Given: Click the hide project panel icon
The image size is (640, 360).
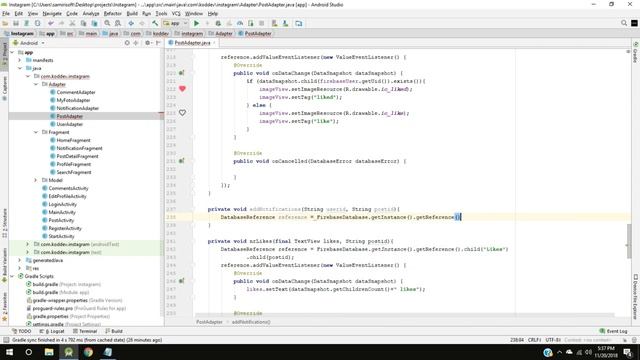Looking at the screenshot, I should [x=158, y=43].
